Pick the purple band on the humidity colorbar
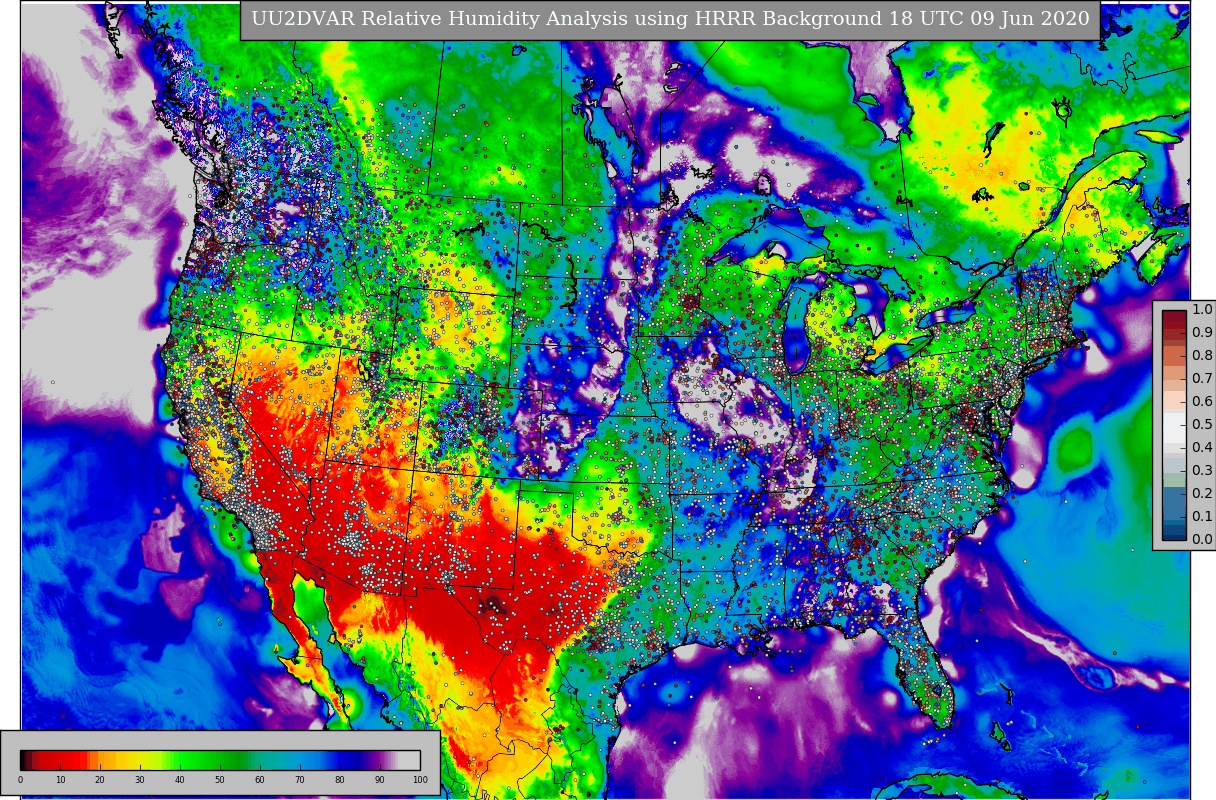The image size is (1216, 800). (x=378, y=760)
